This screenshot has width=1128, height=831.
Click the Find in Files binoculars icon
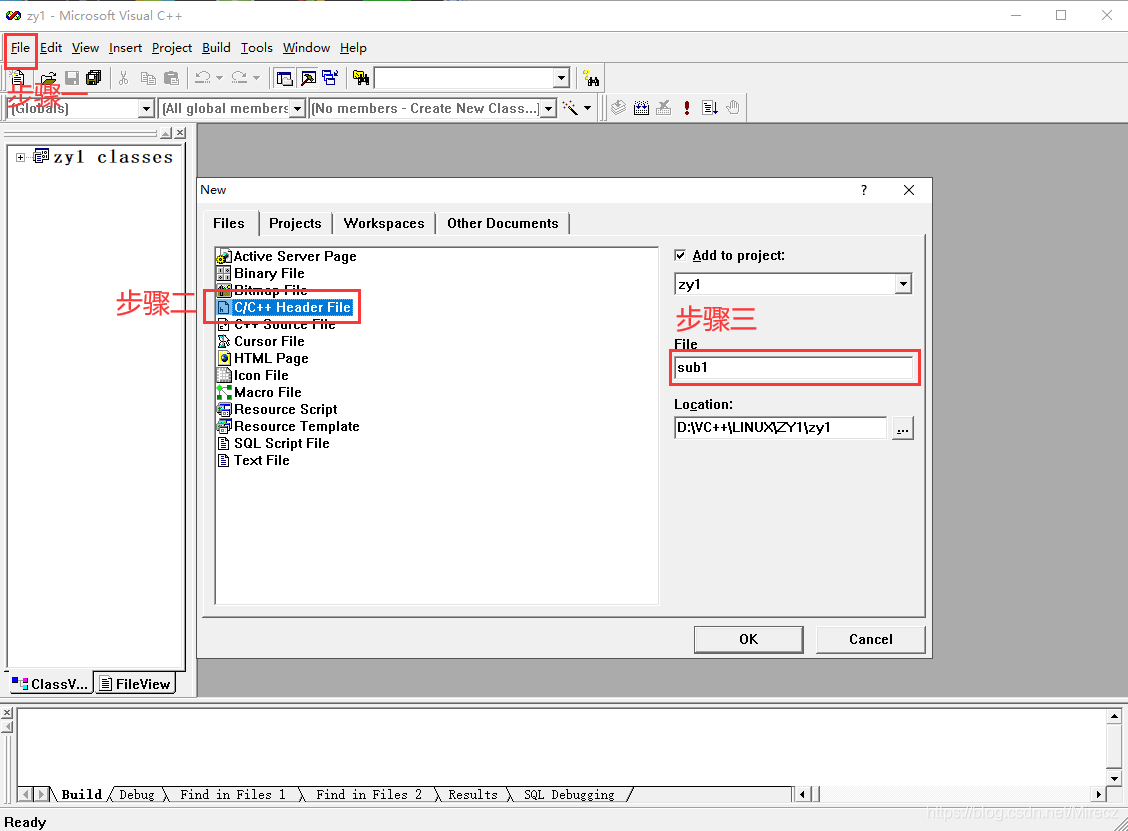tap(361, 78)
